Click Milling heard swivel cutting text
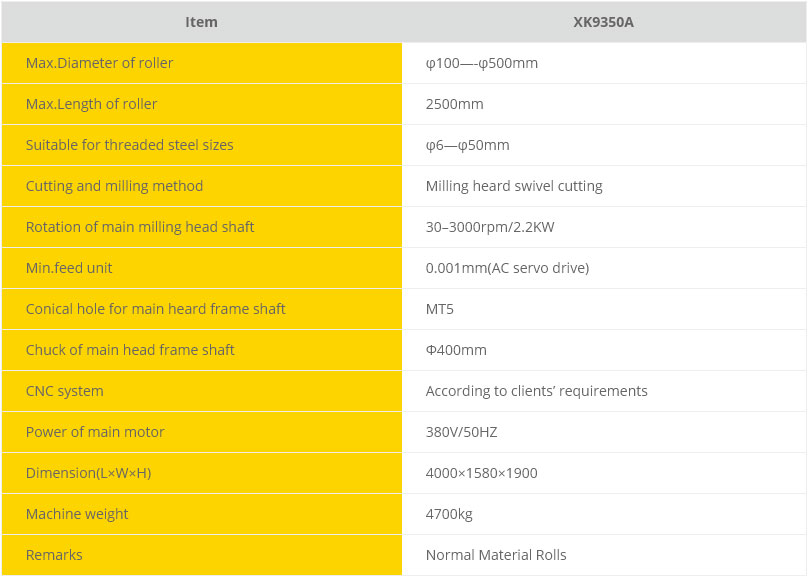Viewport: 808px width, 578px height. (514, 186)
